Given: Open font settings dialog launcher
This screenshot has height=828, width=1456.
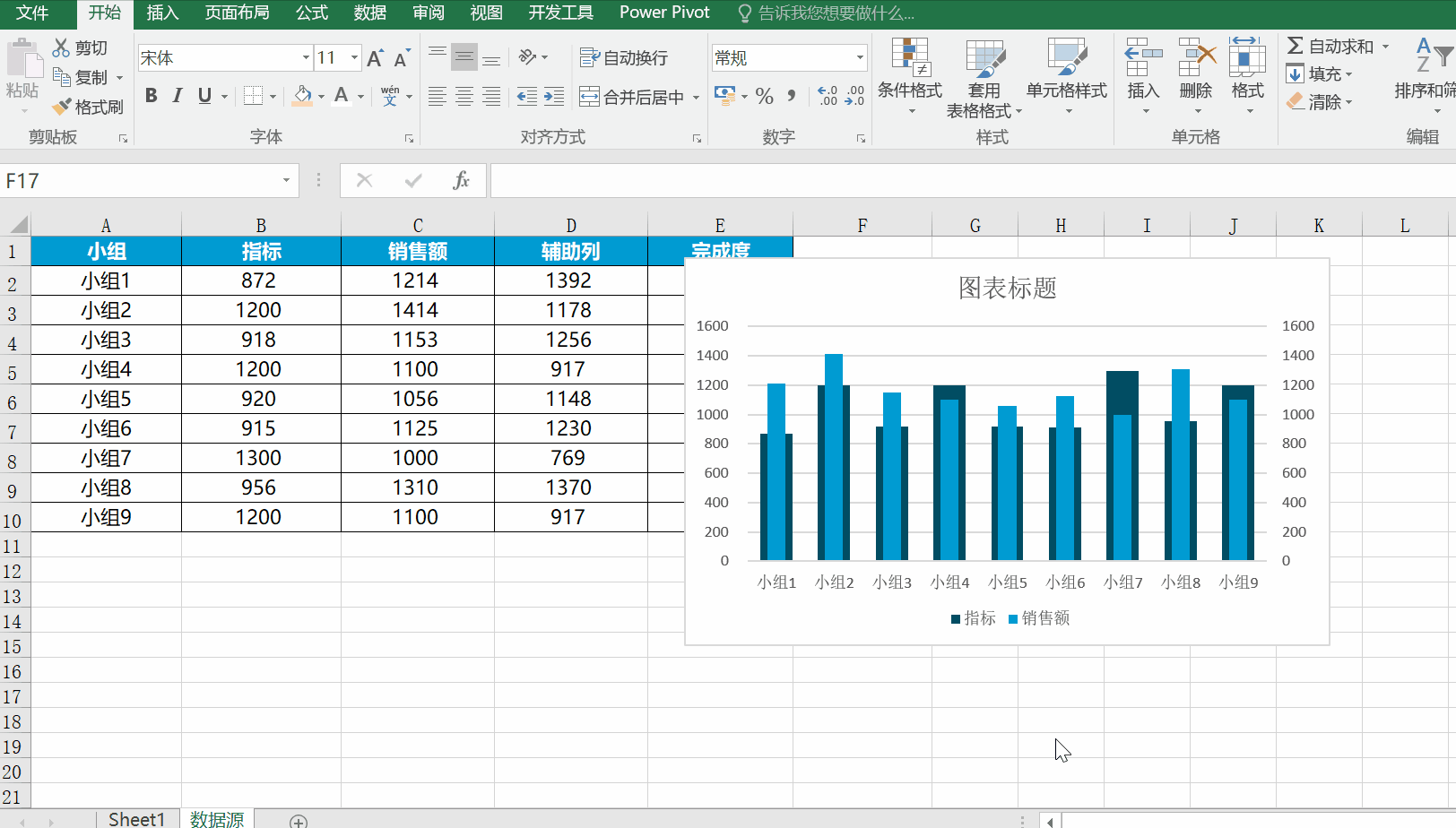Looking at the screenshot, I should pyautogui.click(x=409, y=139).
